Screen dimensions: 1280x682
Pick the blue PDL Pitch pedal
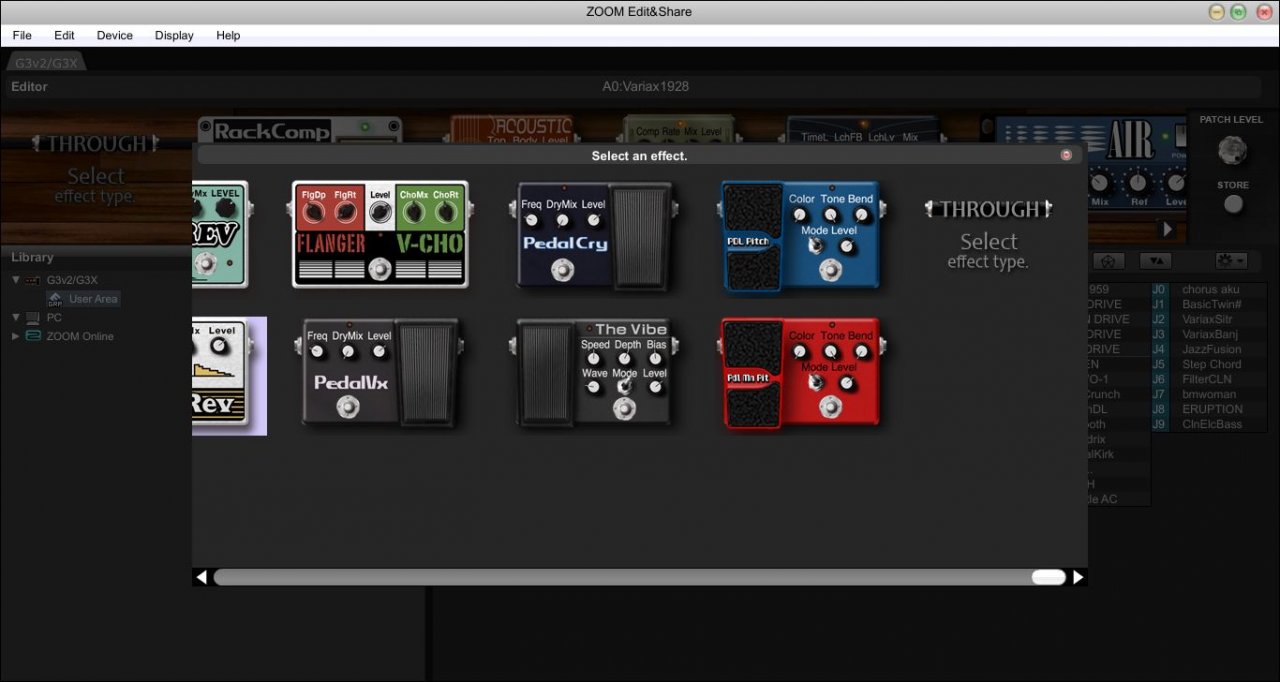pyautogui.click(x=800, y=235)
